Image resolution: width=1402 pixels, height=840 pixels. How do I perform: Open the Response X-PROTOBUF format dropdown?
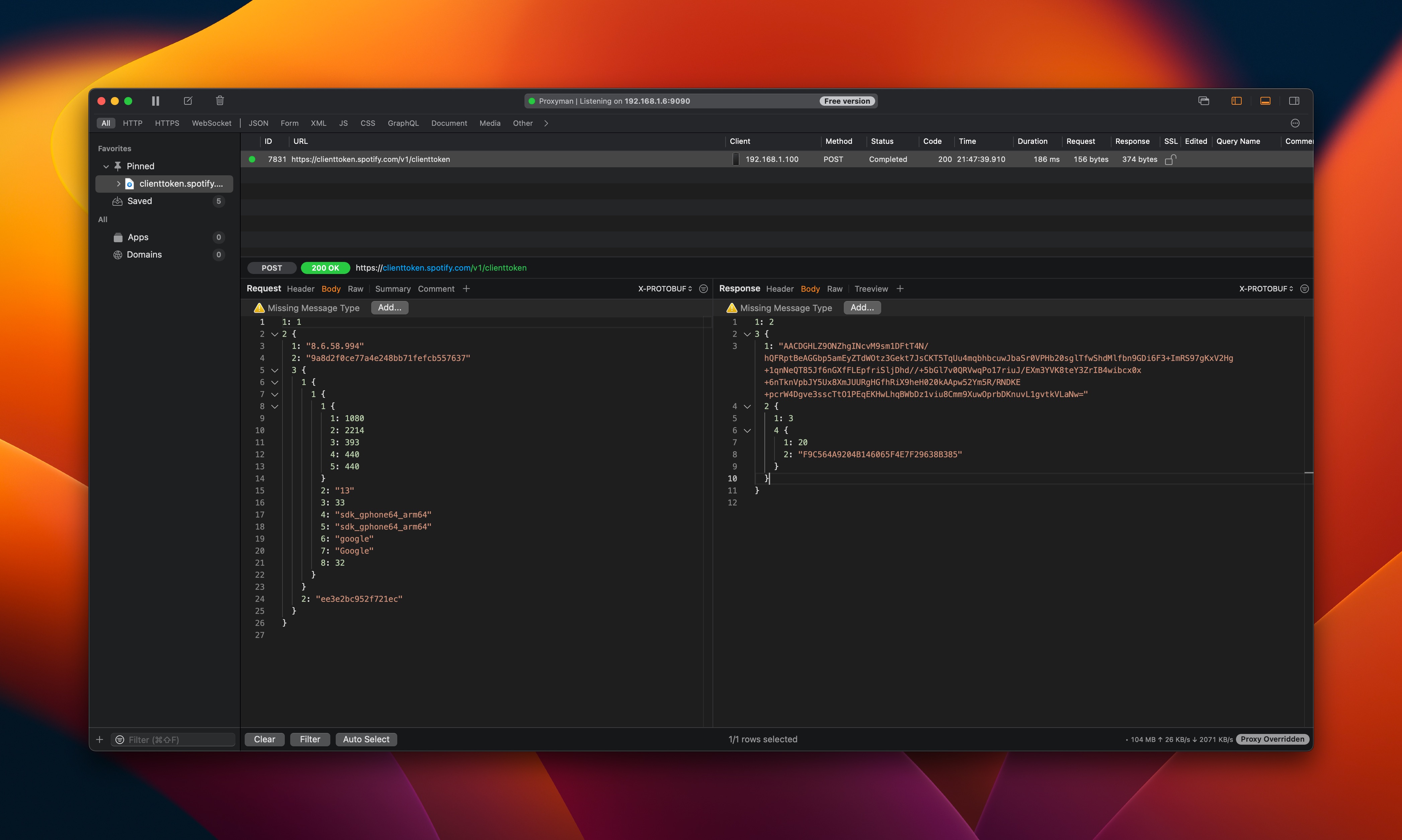click(x=1265, y=289)
